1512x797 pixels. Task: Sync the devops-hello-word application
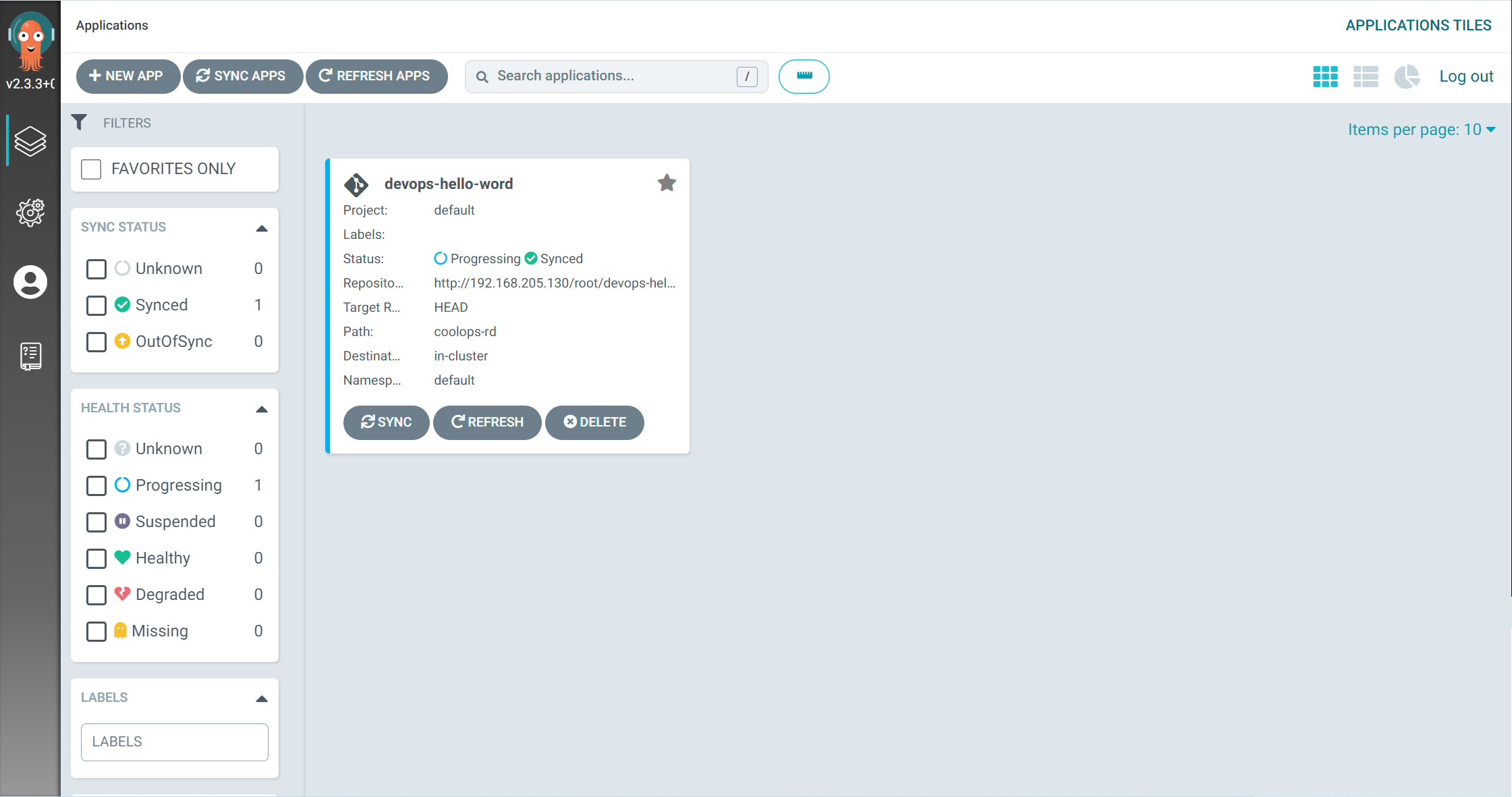(386, 422)
